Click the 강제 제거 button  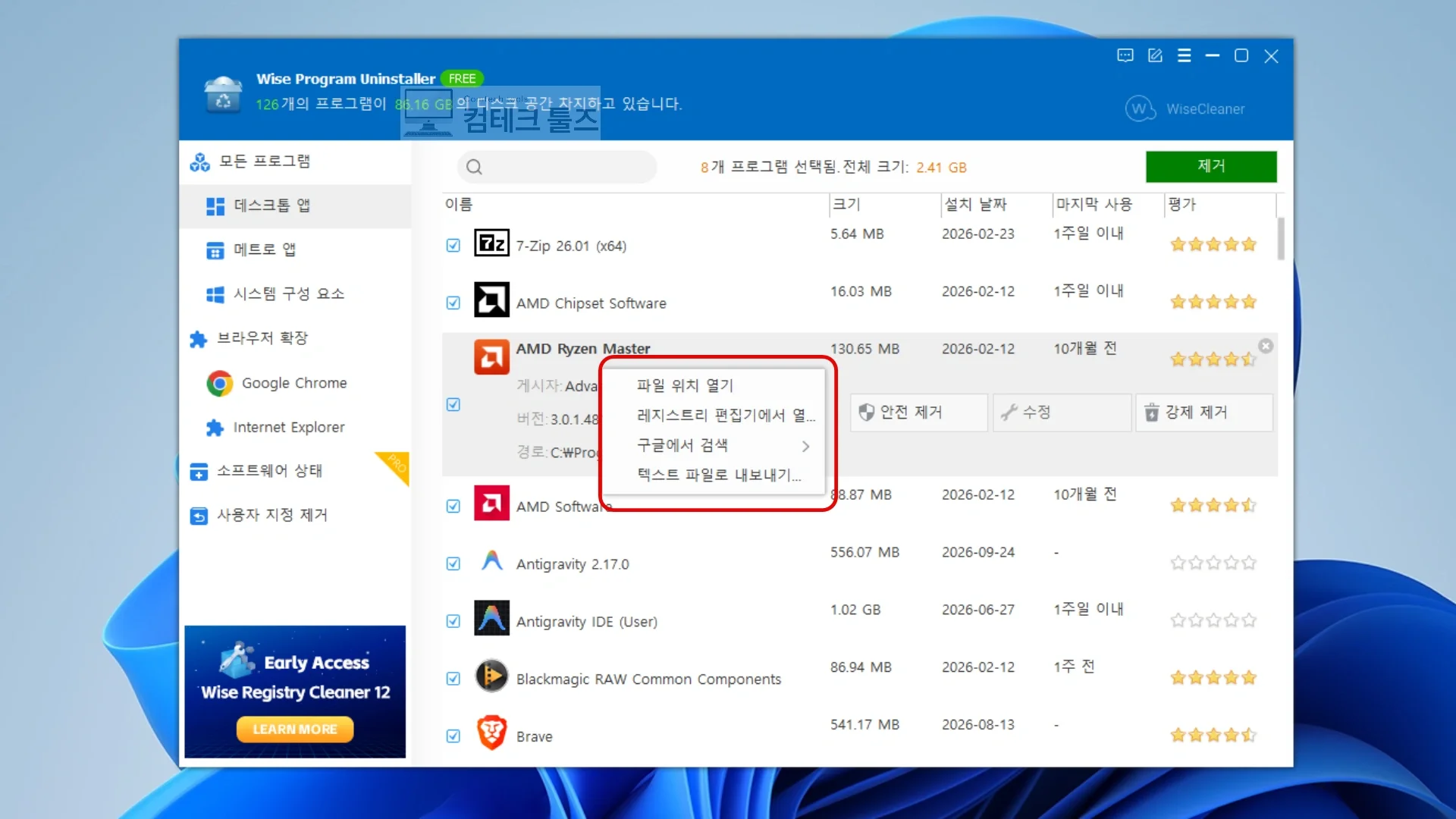[x=1204, y=412]
